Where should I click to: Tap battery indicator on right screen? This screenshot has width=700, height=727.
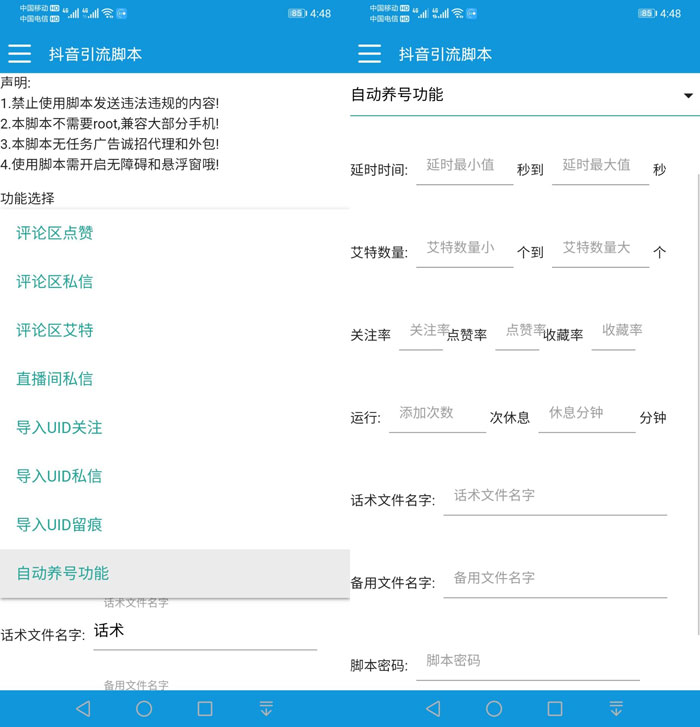click(647, 13)
